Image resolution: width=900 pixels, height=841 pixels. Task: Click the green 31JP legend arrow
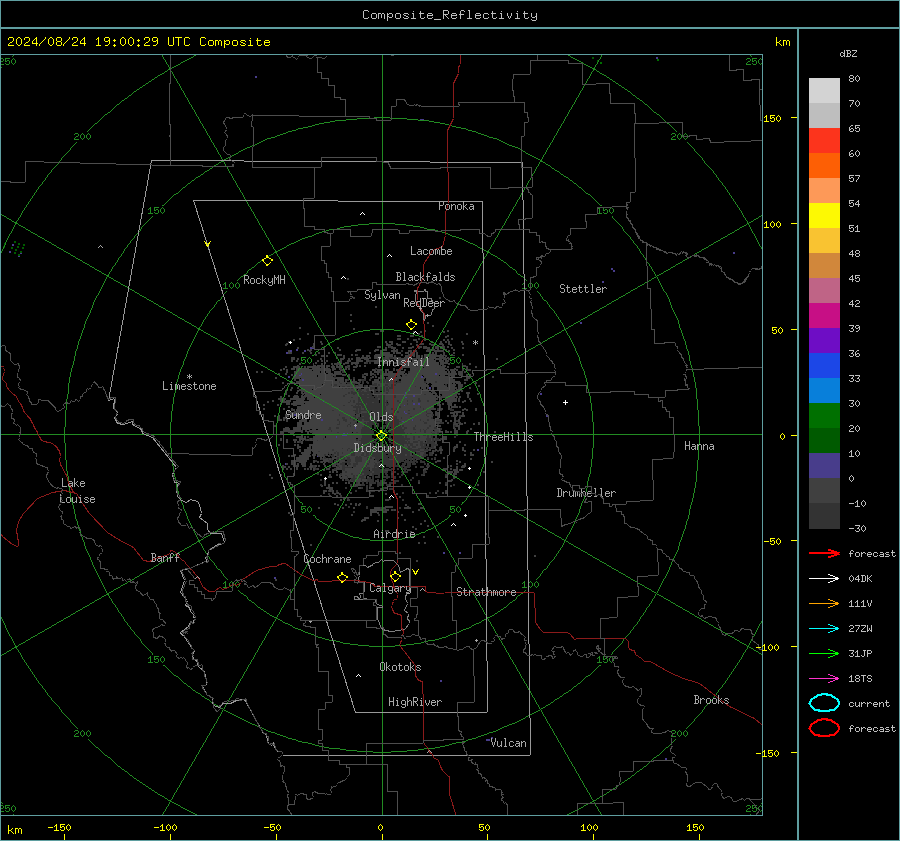tap(824, 653)
